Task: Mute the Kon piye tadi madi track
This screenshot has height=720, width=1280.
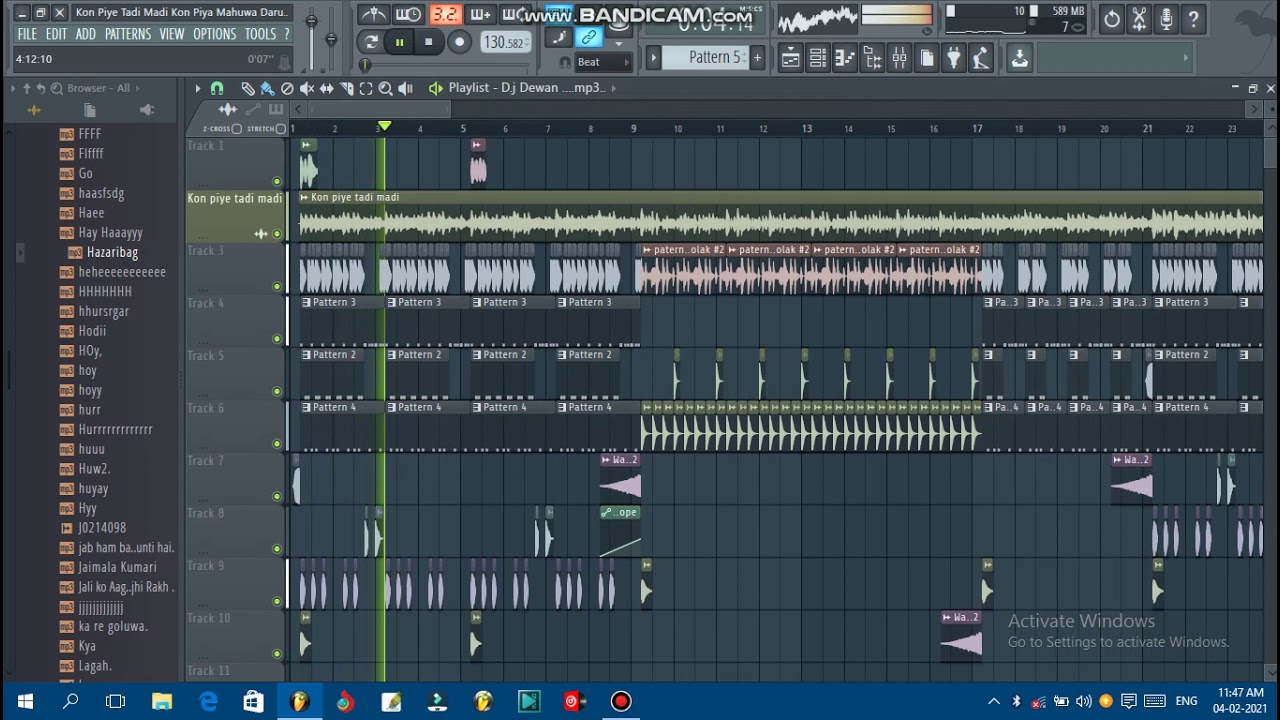Action: [x=277, y=234]
